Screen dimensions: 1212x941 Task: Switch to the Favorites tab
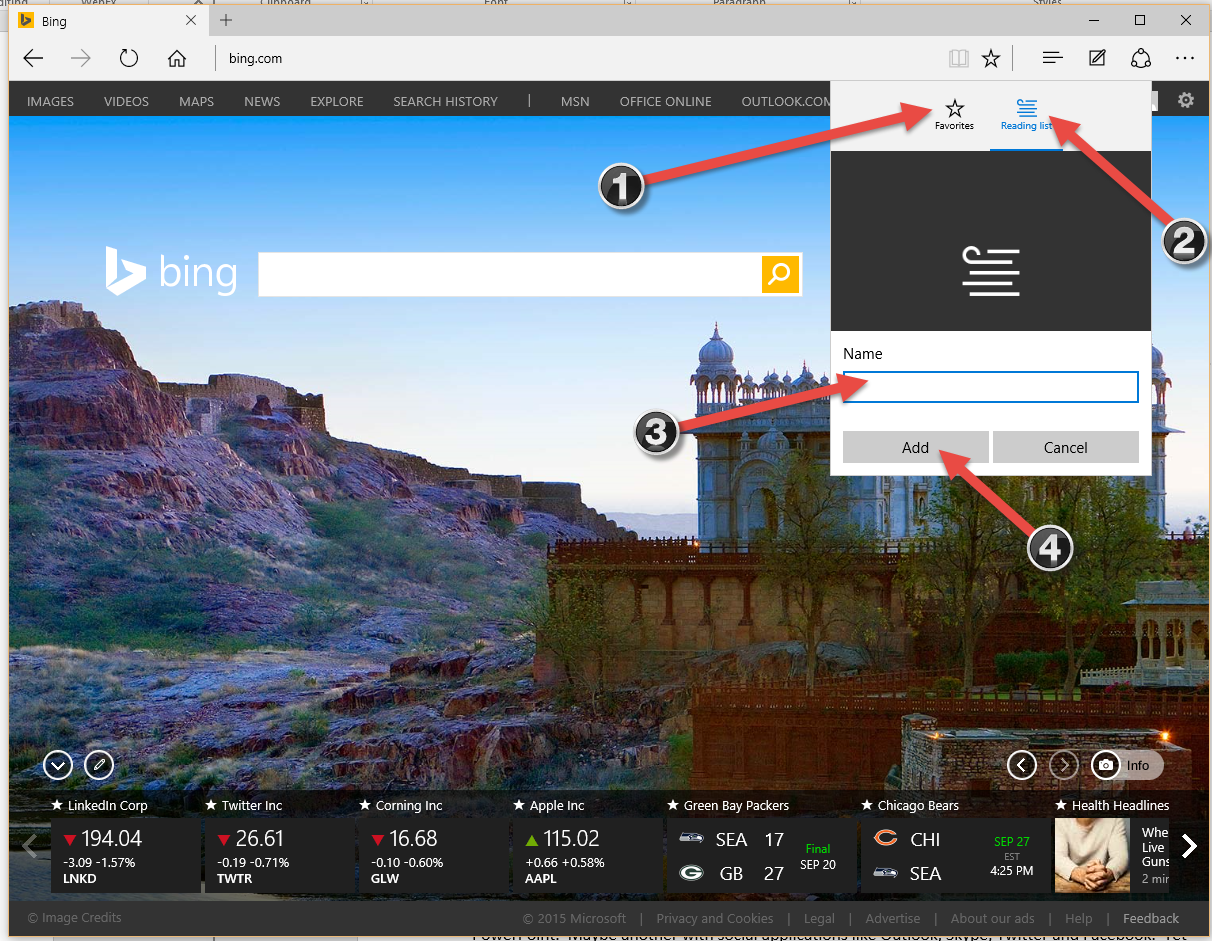click(x=954, y=113)
